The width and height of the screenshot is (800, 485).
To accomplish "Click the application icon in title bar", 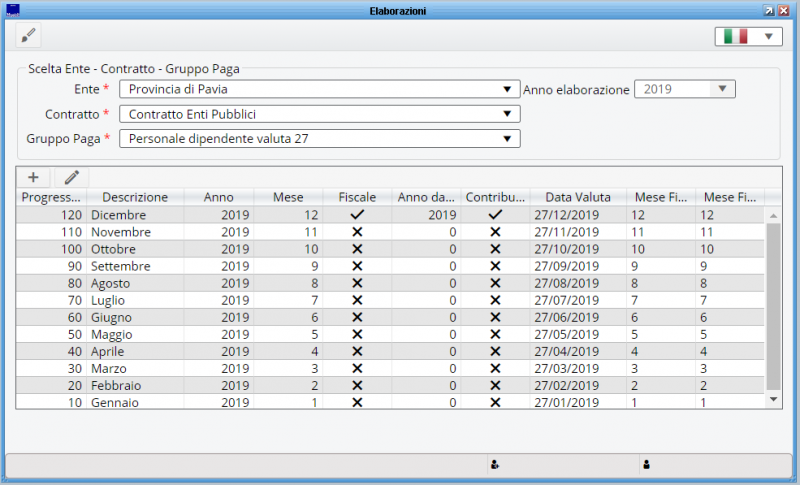I will (x=12, y=10).
